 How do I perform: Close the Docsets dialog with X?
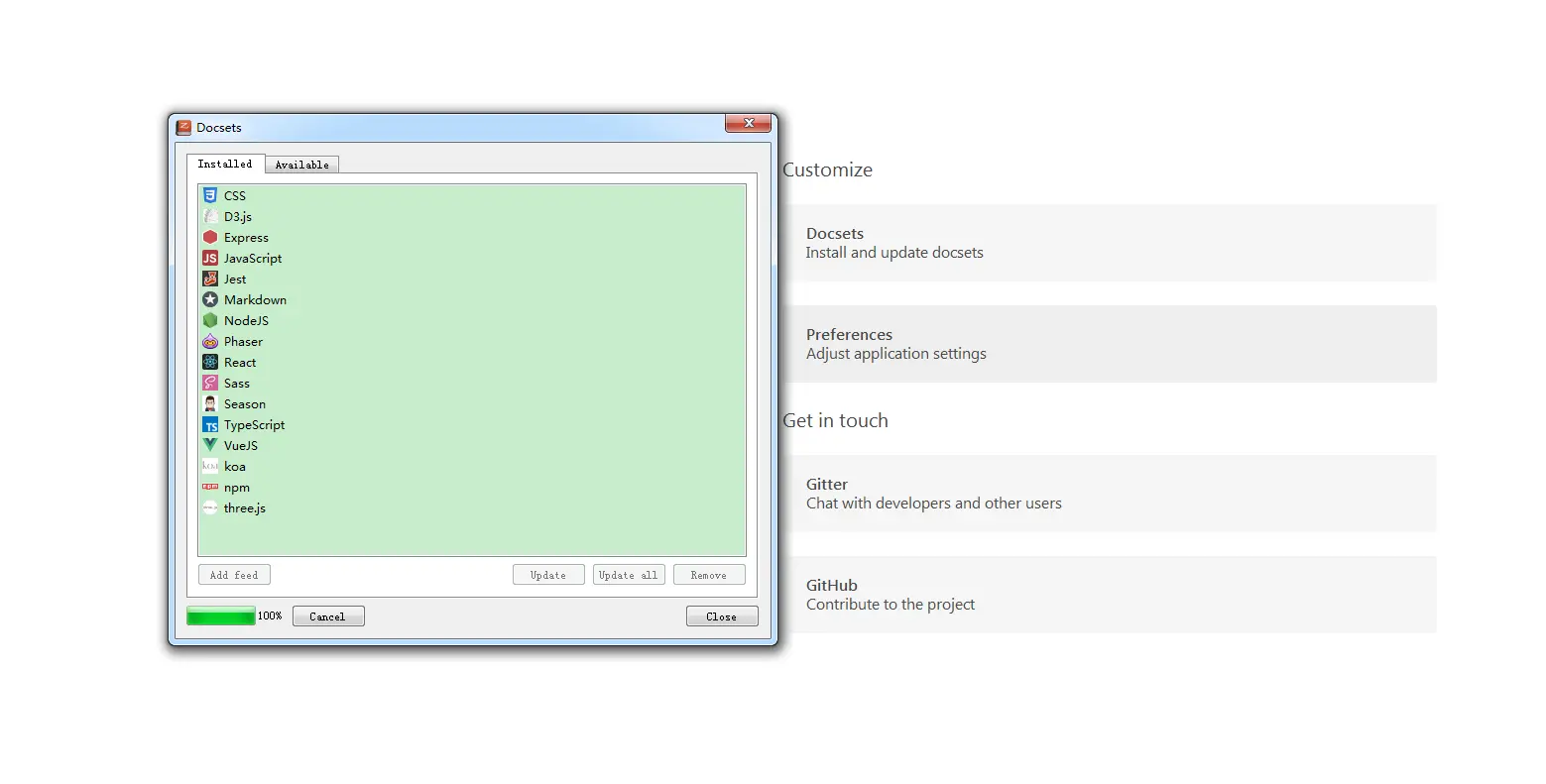749,123
